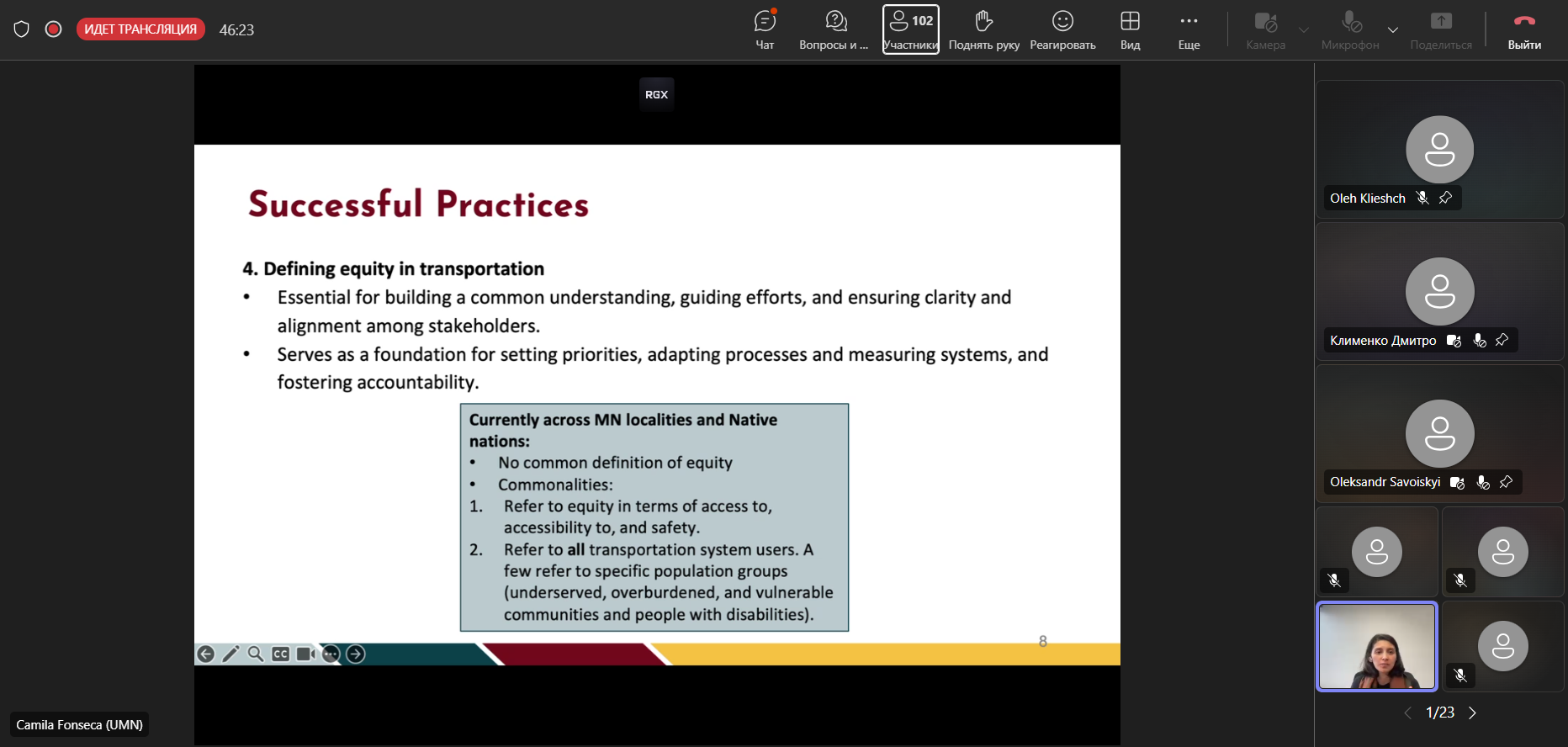This screenshot has width=1568, height=747.
Task: Open the Вопросы и ответы panel
Action: click(834, 29)
